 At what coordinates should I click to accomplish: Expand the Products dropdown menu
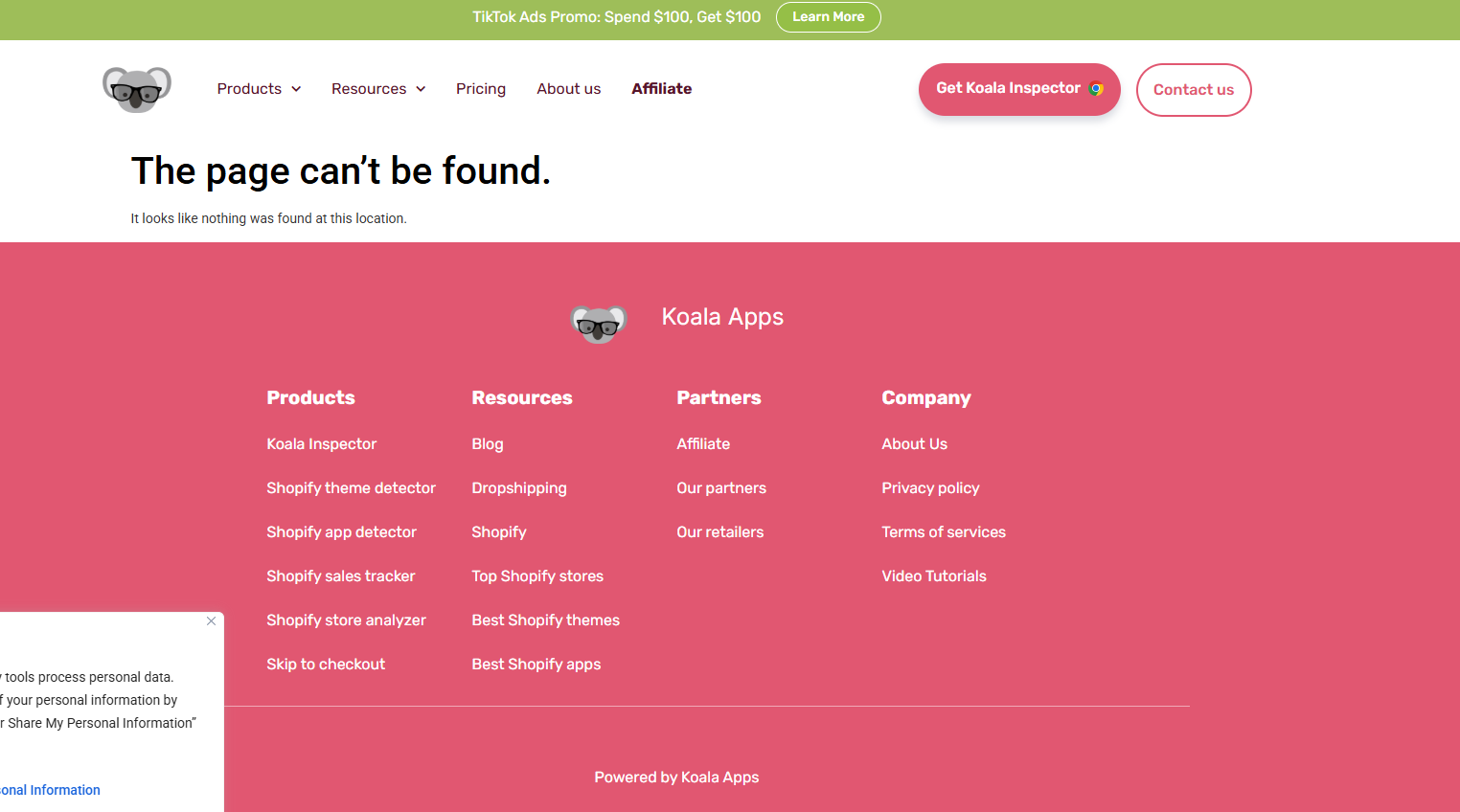pos(259,89)
